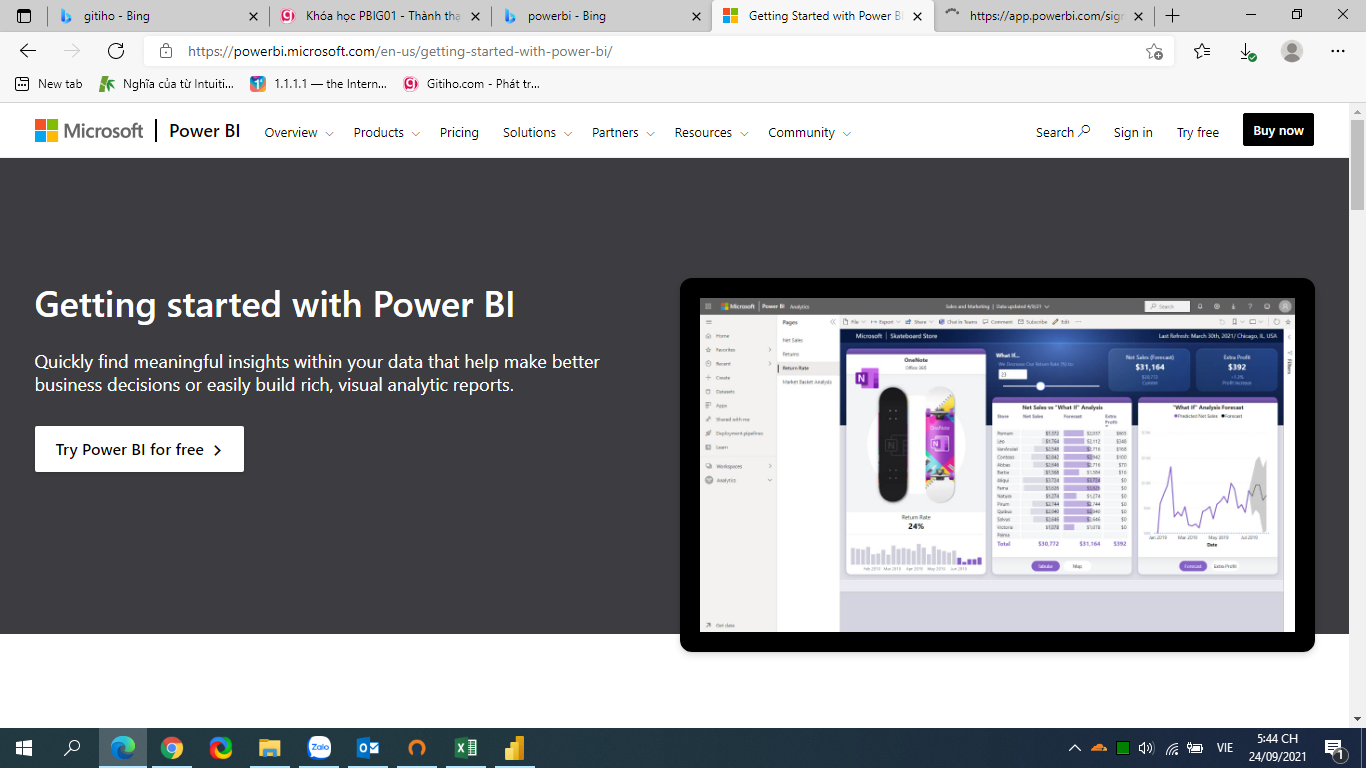Click Try free link
The height and width of the screenshot is (768, 1366).
tap(1198, 132)
